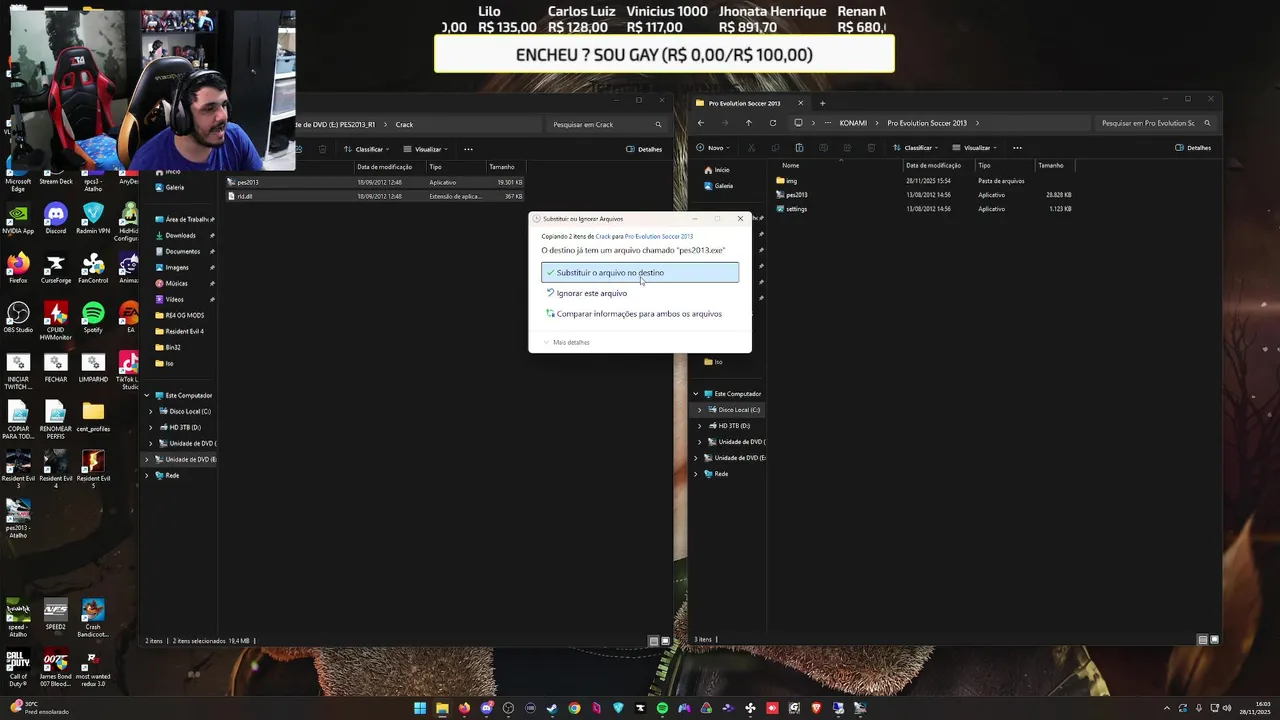Viewport: 1280px width, 720px height.
Task: Expand Rede in Crack window tree
Action: 147,475
